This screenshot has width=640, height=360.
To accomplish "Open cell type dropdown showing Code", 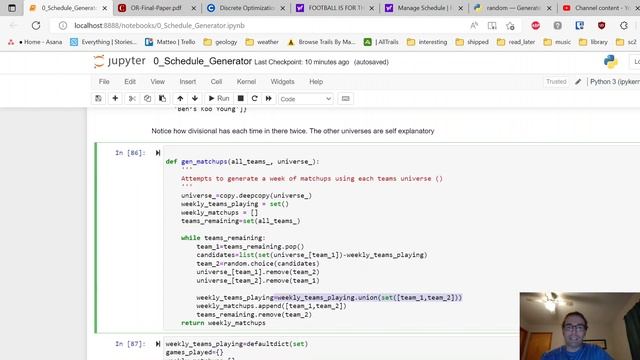I will [306, 99].
